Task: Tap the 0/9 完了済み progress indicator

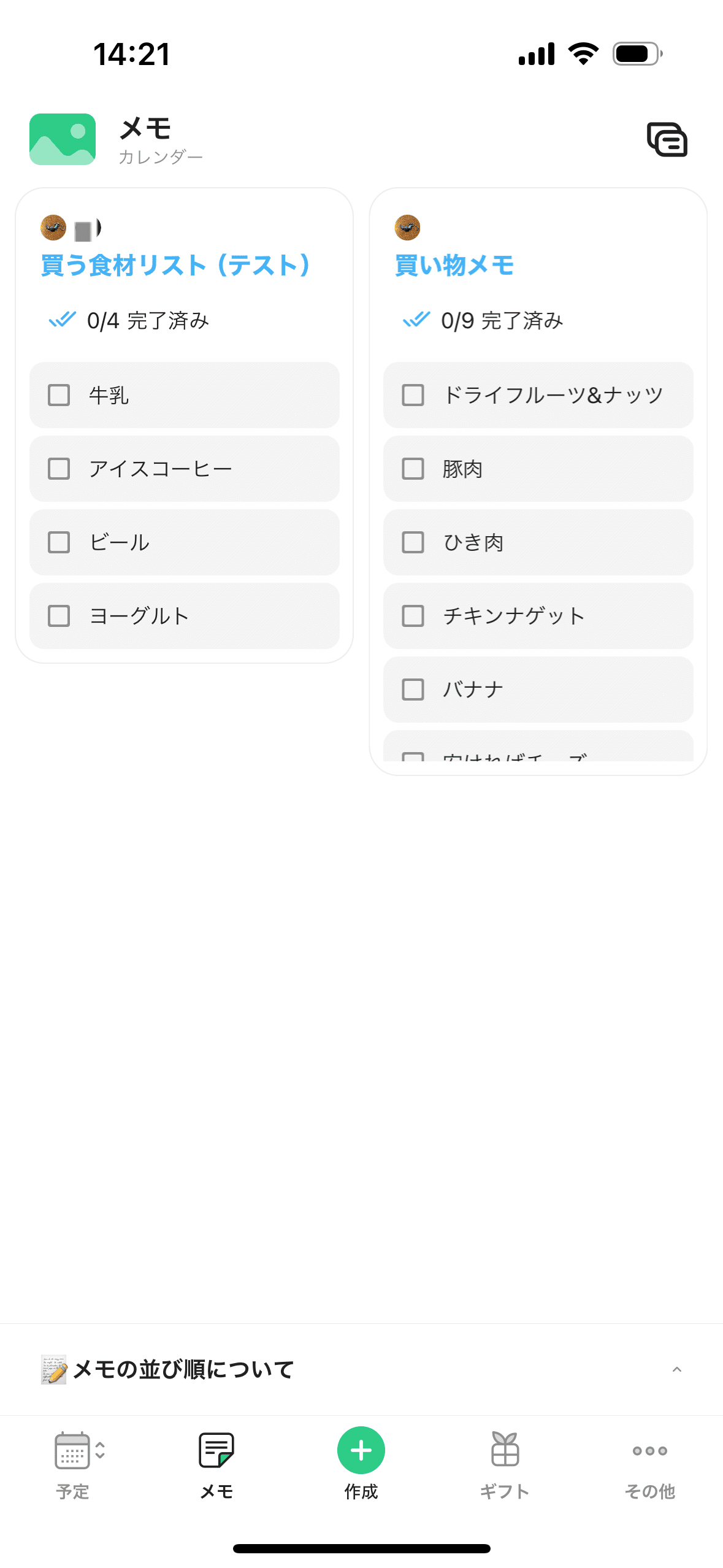Action: click(x=483, y=320)
